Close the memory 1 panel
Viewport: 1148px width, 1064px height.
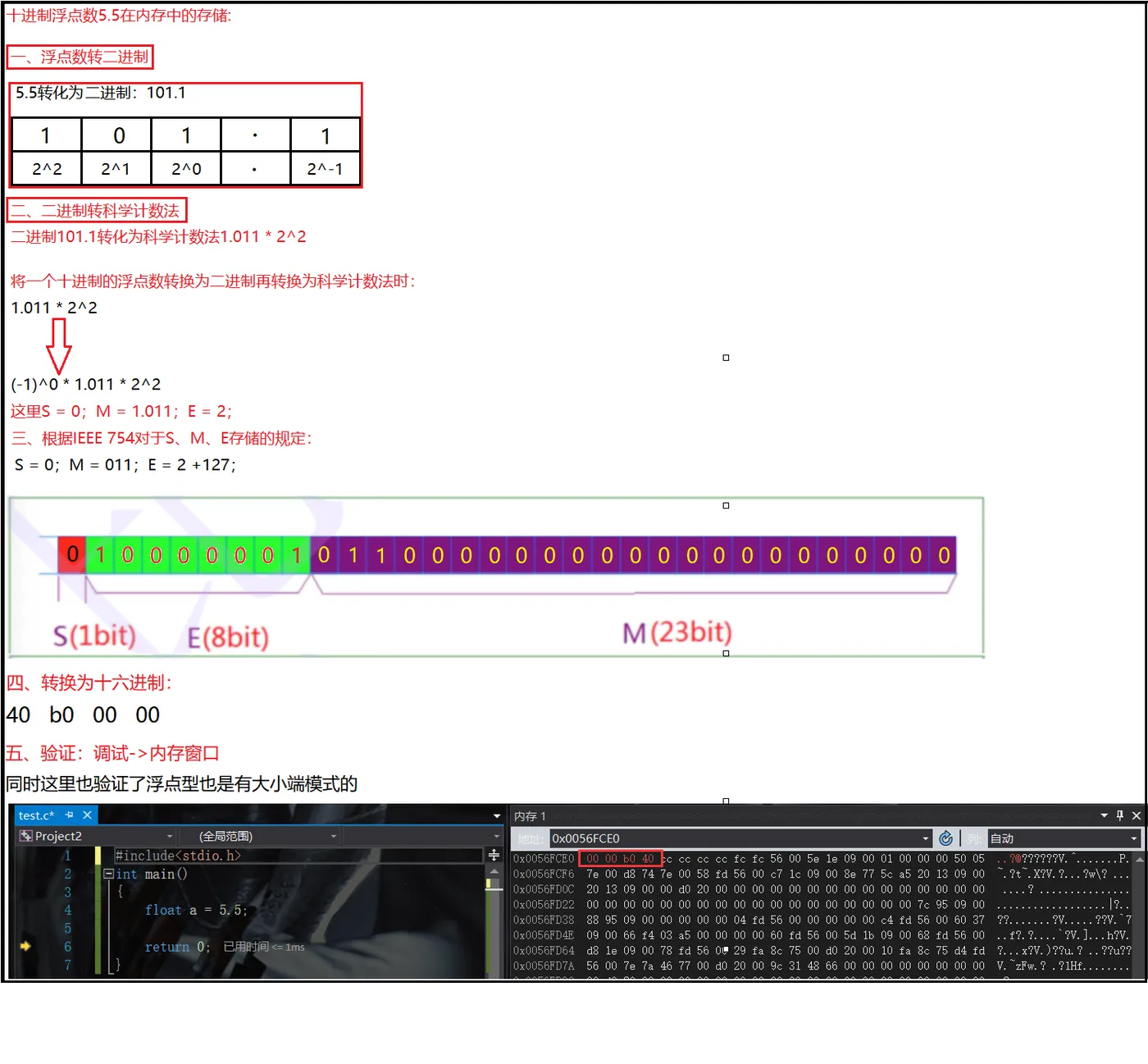[x=1137, y=815]
